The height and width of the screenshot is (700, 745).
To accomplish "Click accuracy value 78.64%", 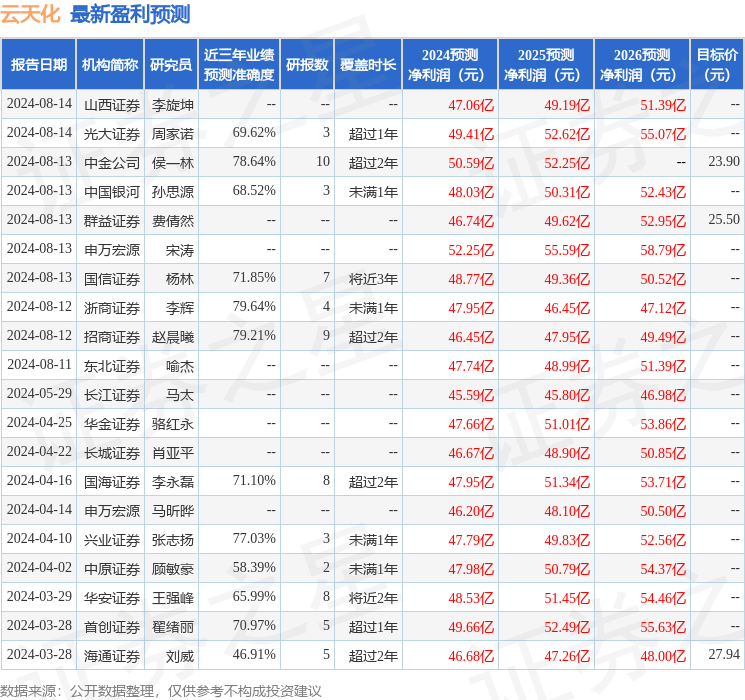I will point(254,162).
